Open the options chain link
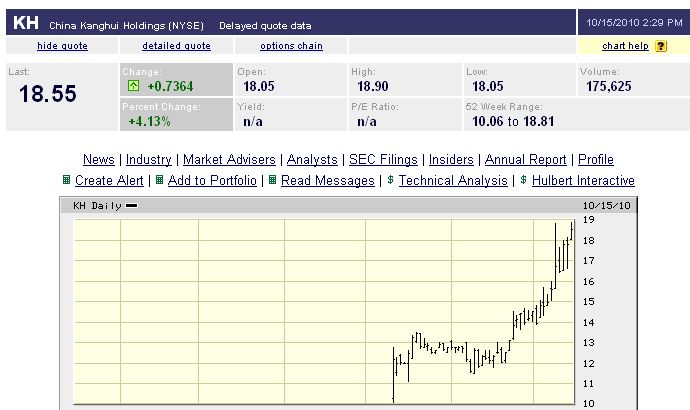Viewport: 690px width, 410px height. [291, 46]
